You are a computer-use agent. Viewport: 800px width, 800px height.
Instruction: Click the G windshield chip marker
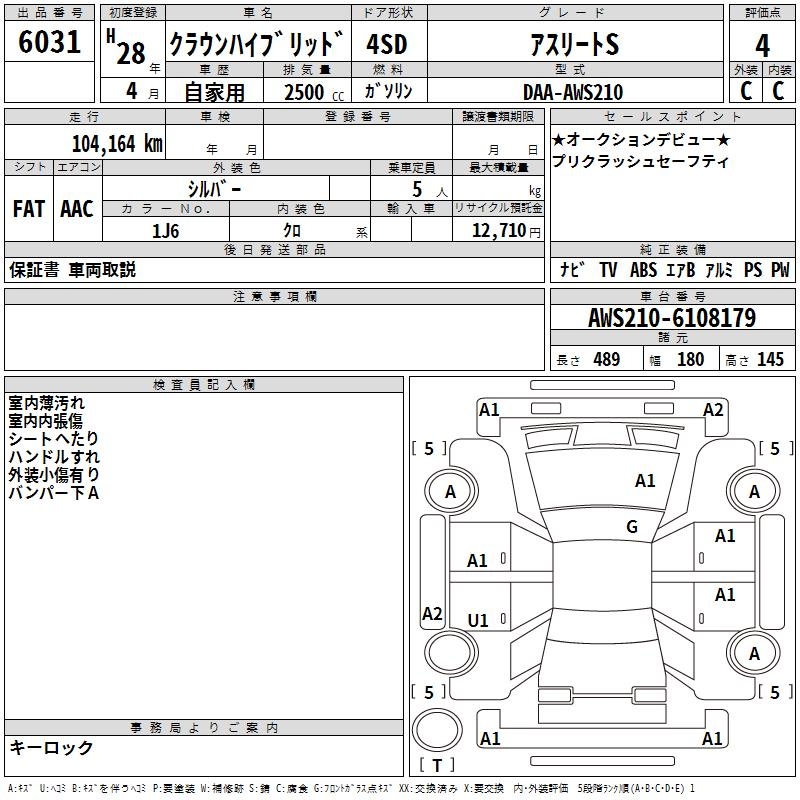point(632,527)
